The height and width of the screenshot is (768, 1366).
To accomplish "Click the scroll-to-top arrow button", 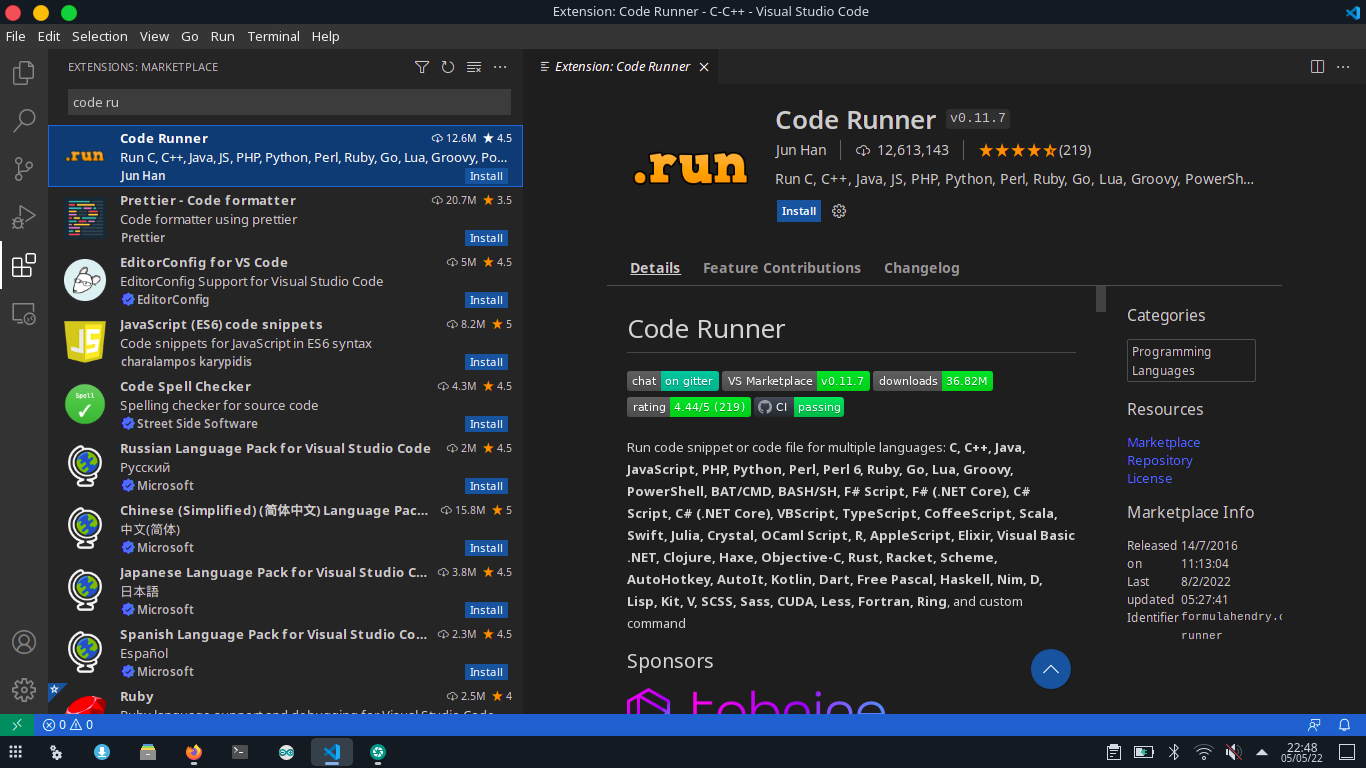I will (1051, 669).
